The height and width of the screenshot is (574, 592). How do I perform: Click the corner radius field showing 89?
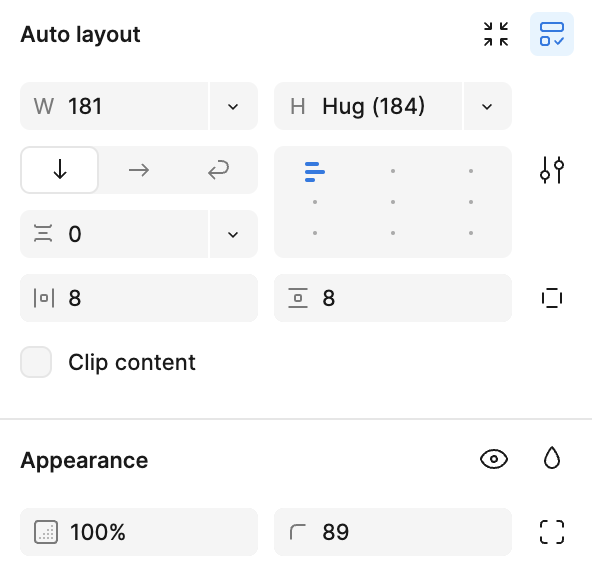[x=393, y=532]
